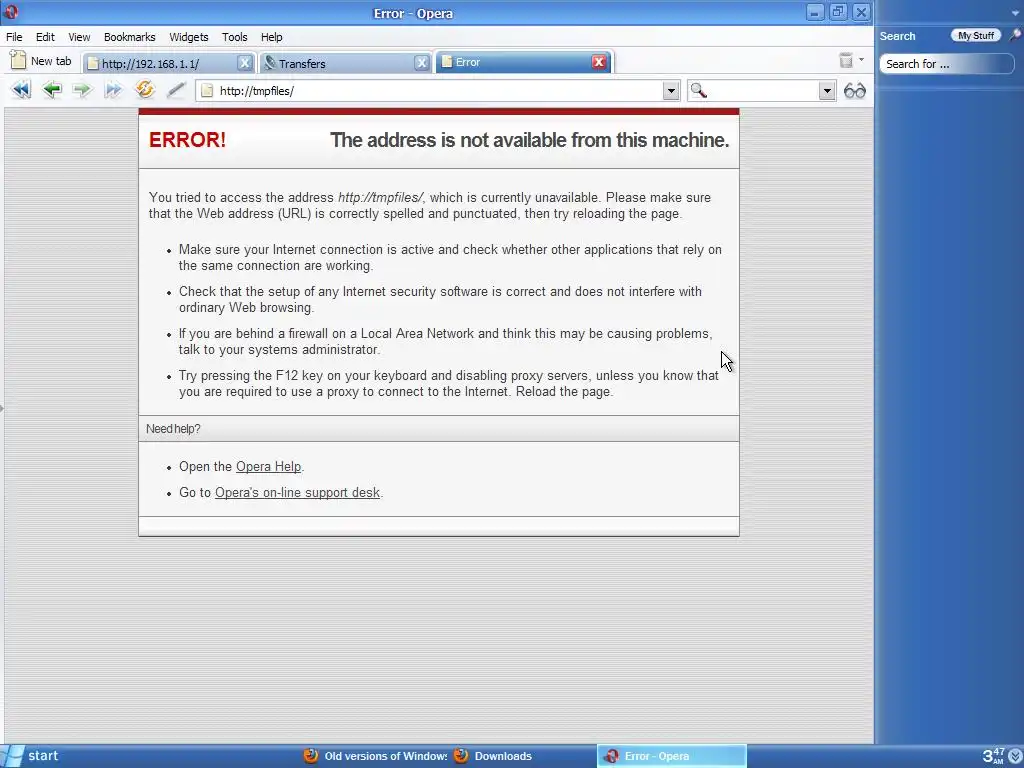Click the pin icon in the Search panel

[x=1014, y=35]
